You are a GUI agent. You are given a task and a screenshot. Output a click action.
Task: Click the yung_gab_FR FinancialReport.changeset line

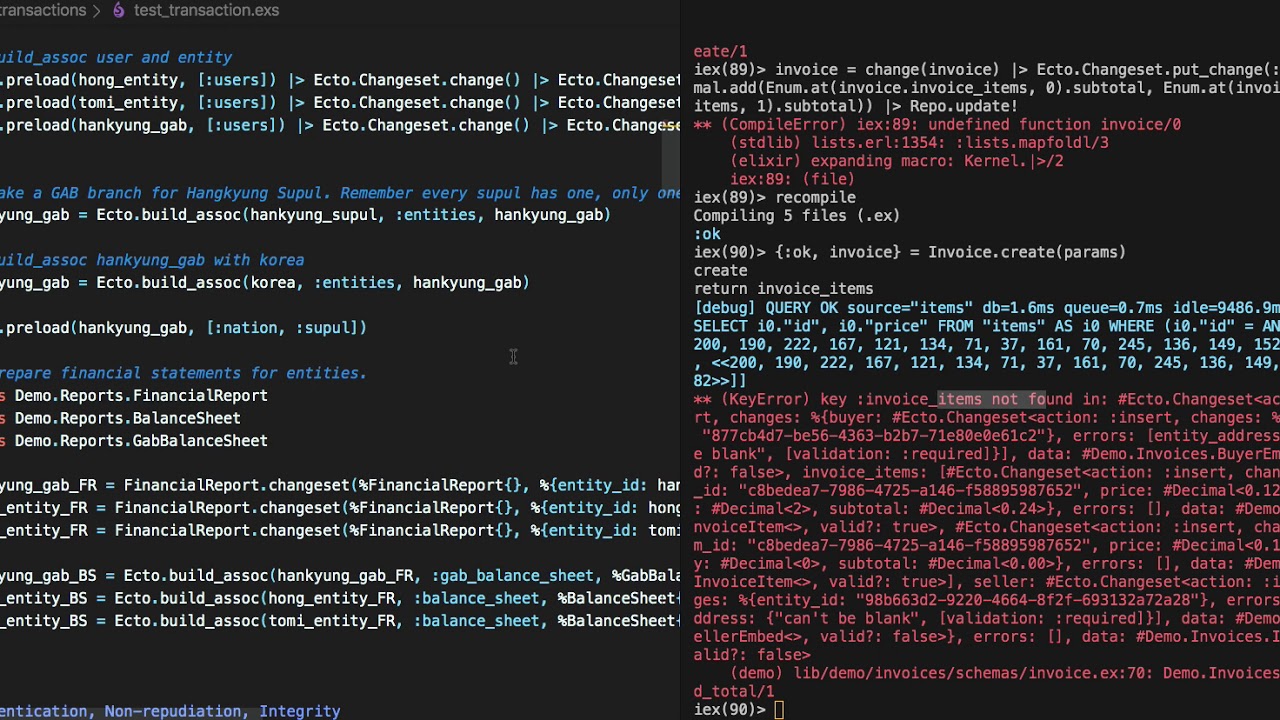[340, 486]
